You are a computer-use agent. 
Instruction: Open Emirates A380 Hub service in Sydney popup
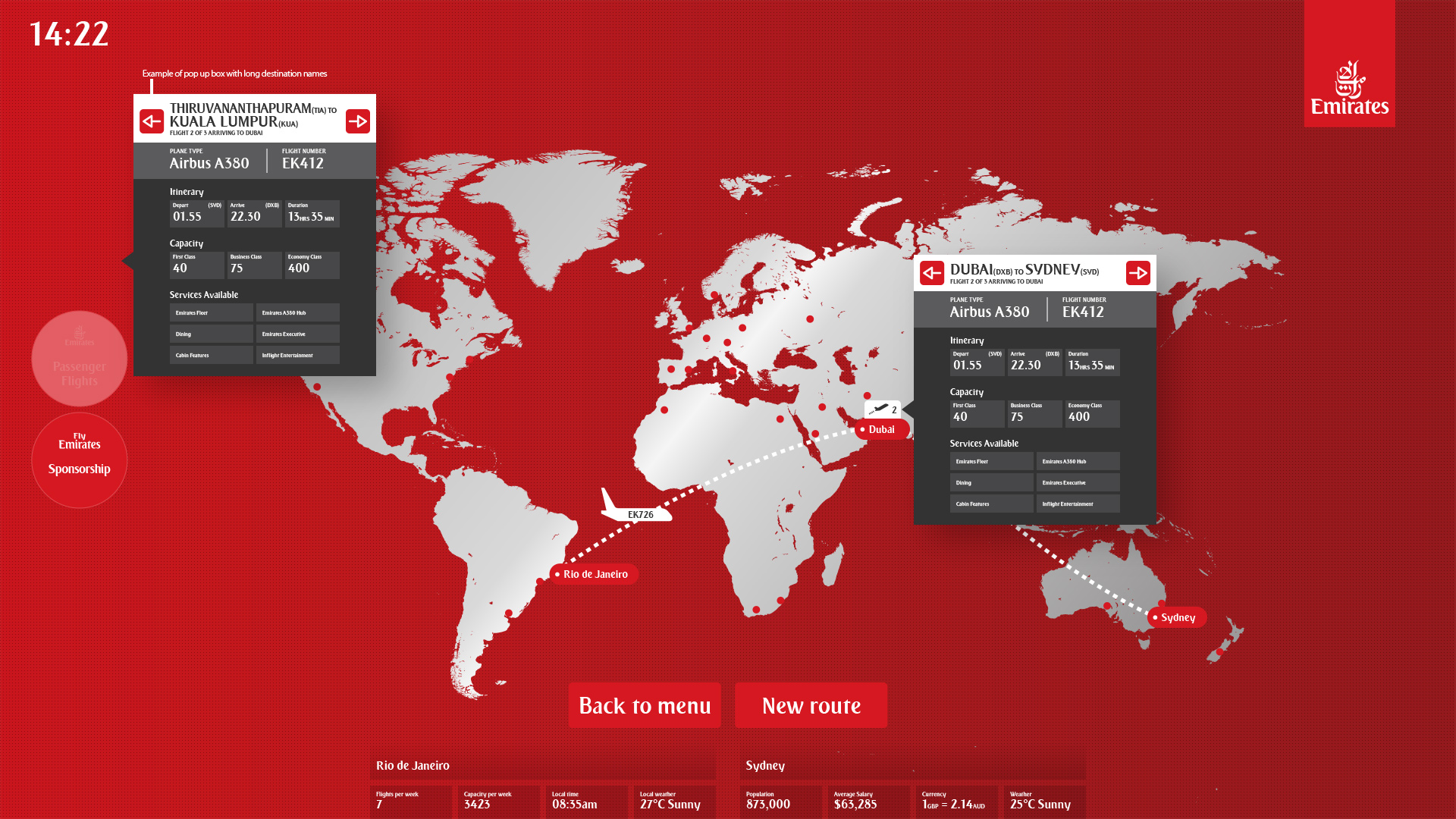pyautogui.click(x=1078, y=461)
